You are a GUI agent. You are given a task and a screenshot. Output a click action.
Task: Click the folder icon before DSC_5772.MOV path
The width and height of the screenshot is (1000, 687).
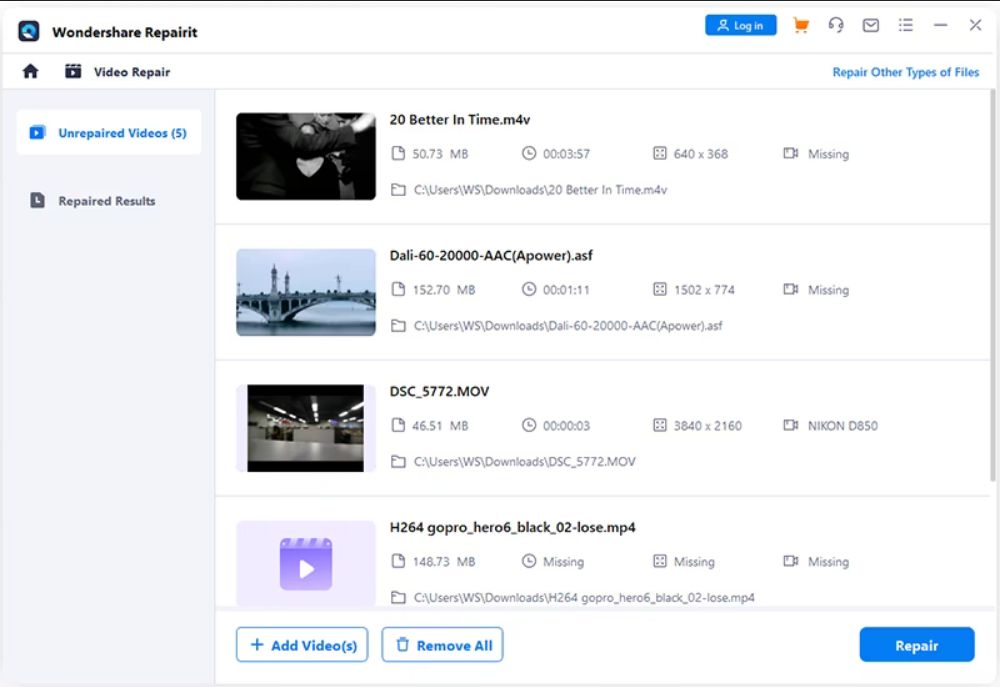[398, 461]
